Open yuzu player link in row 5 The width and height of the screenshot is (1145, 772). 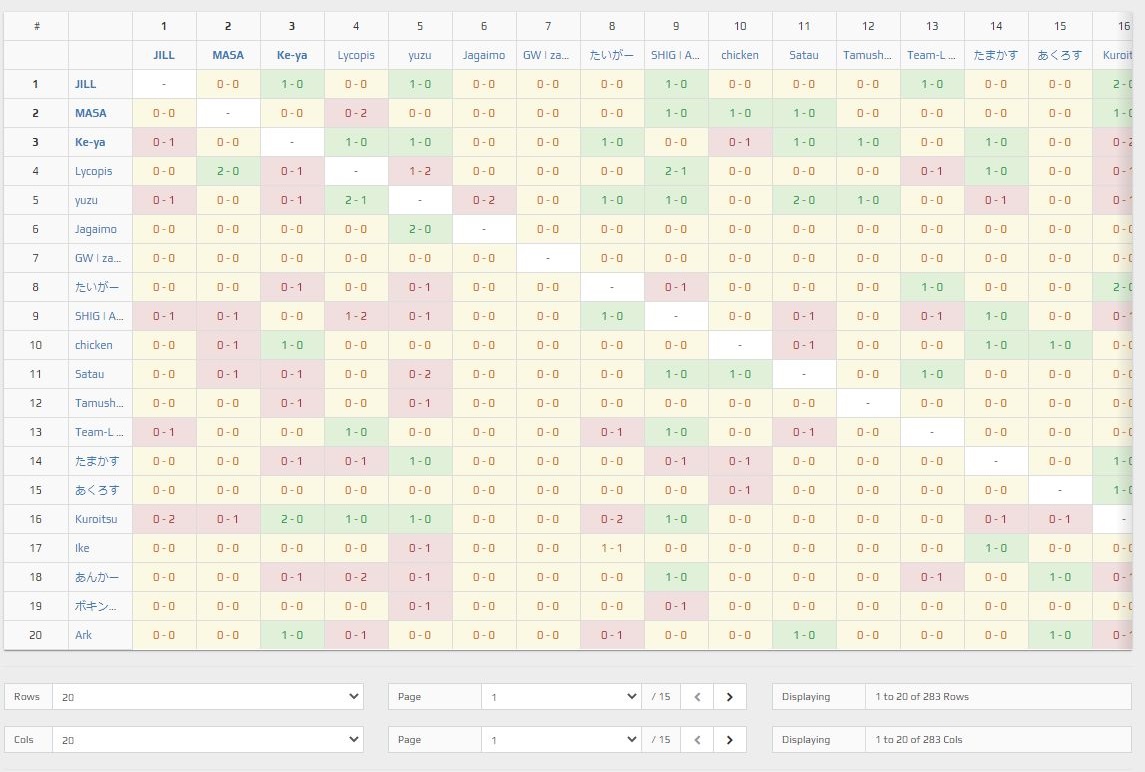click(86, 200)
